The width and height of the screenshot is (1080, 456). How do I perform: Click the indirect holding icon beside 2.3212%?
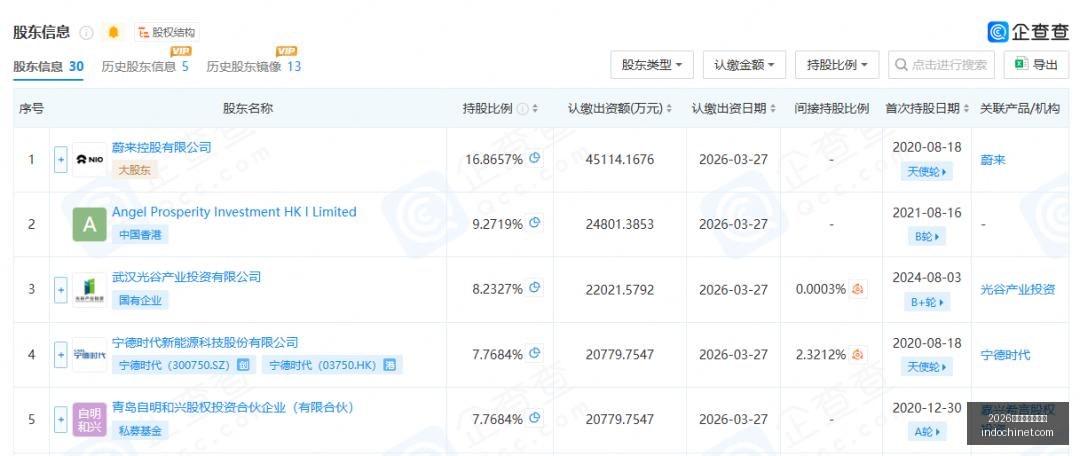click(858, 354)
